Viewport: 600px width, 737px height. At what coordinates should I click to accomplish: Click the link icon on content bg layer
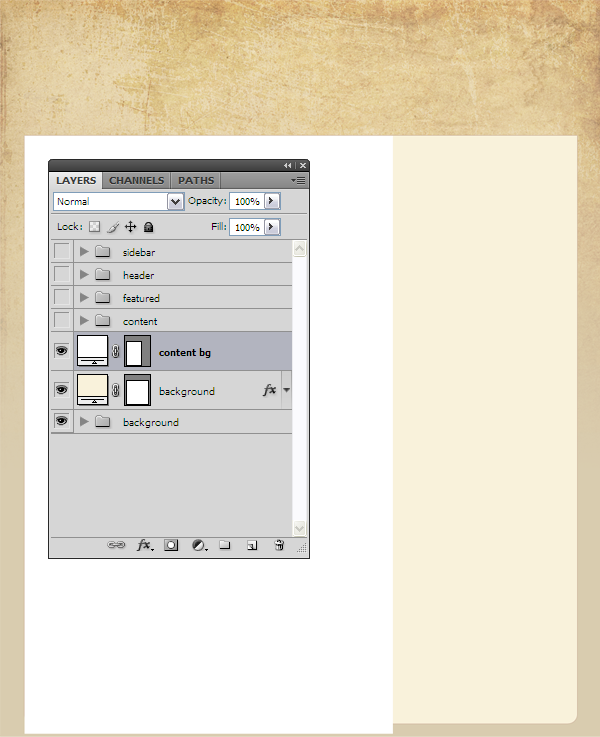tap(116, 351)
